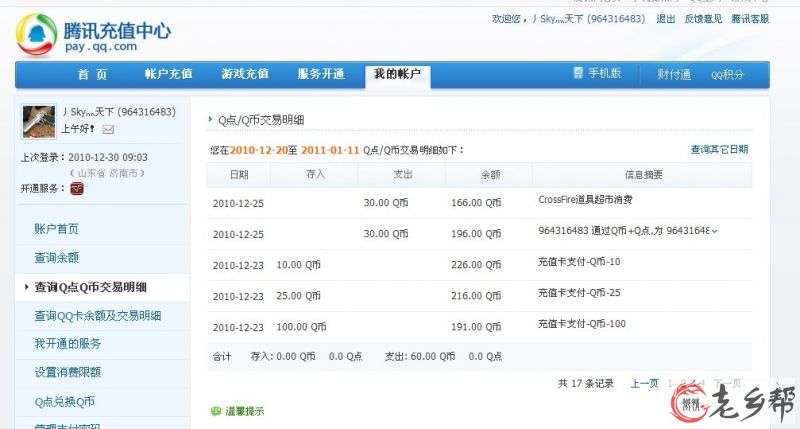Open QQ积分 in the navigation bar

click(x=727, y=74)
